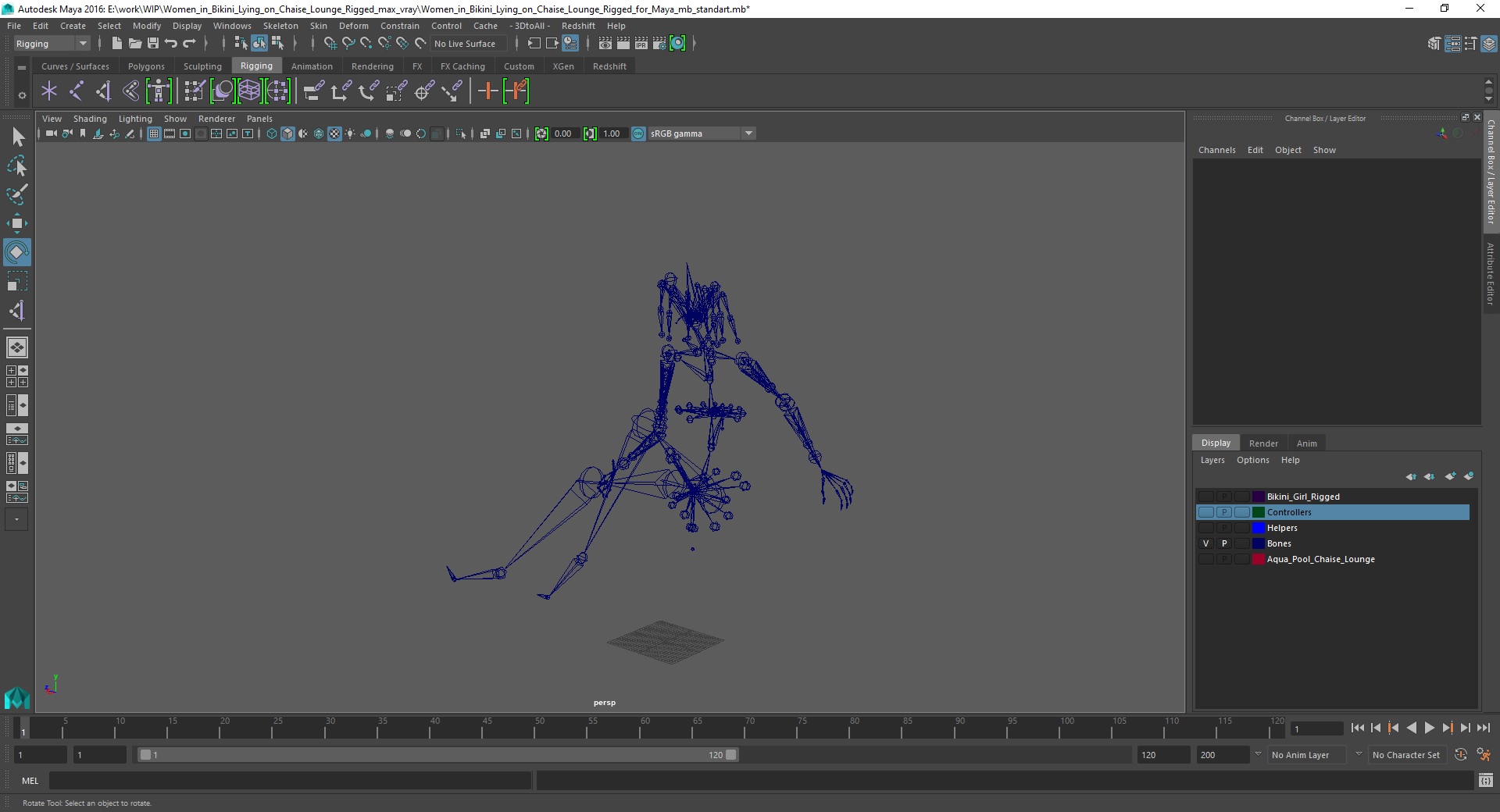Open the Skeleton menu
Image resolution: width=1500 pixels, height=812 pixels.
tap(280, 26)
